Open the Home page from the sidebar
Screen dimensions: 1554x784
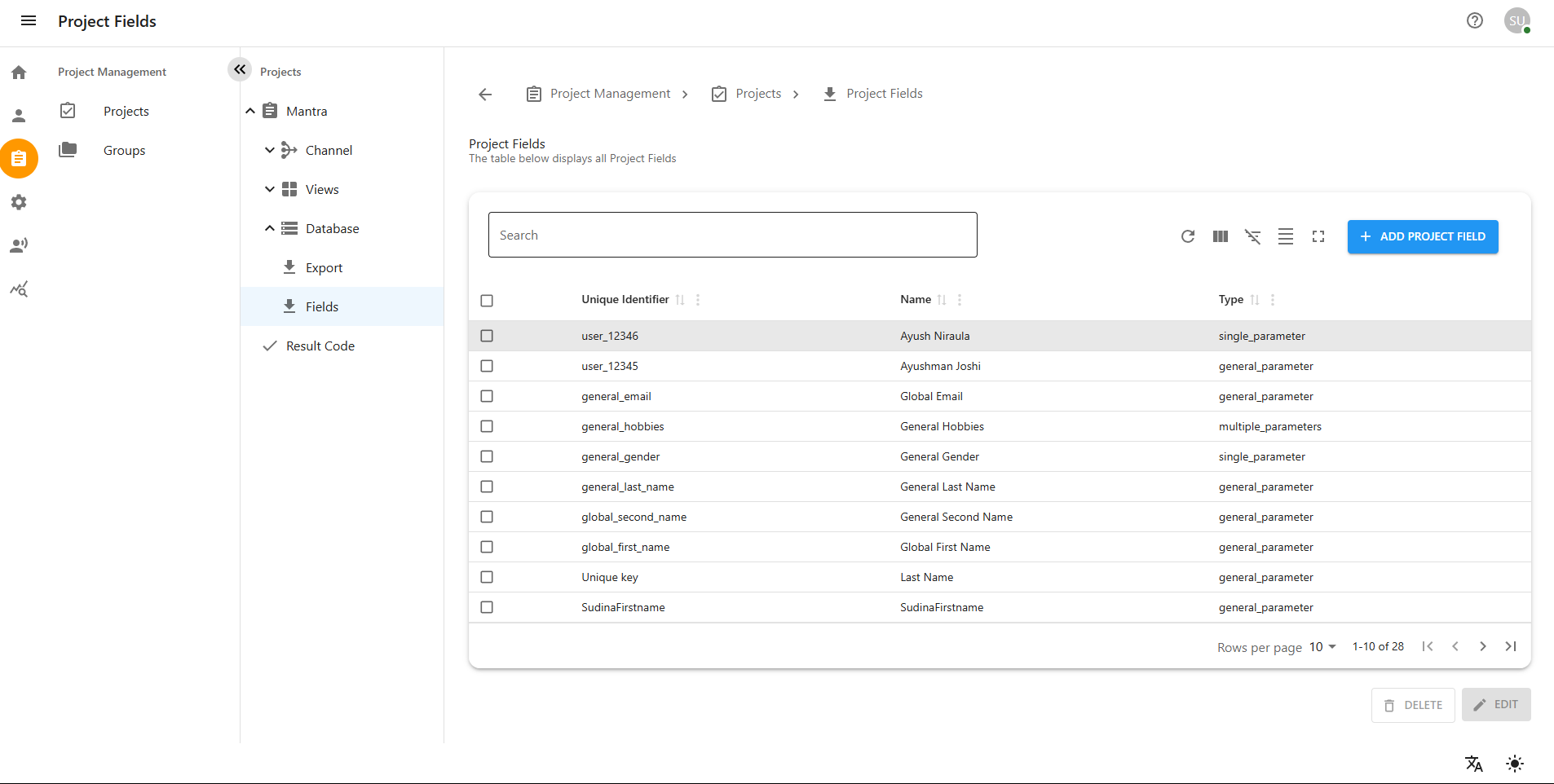pyautogui.click(x=18, y=73)
